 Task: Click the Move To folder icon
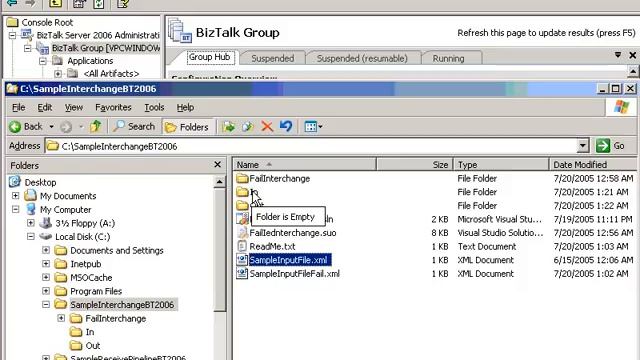[x=229, y=127]
